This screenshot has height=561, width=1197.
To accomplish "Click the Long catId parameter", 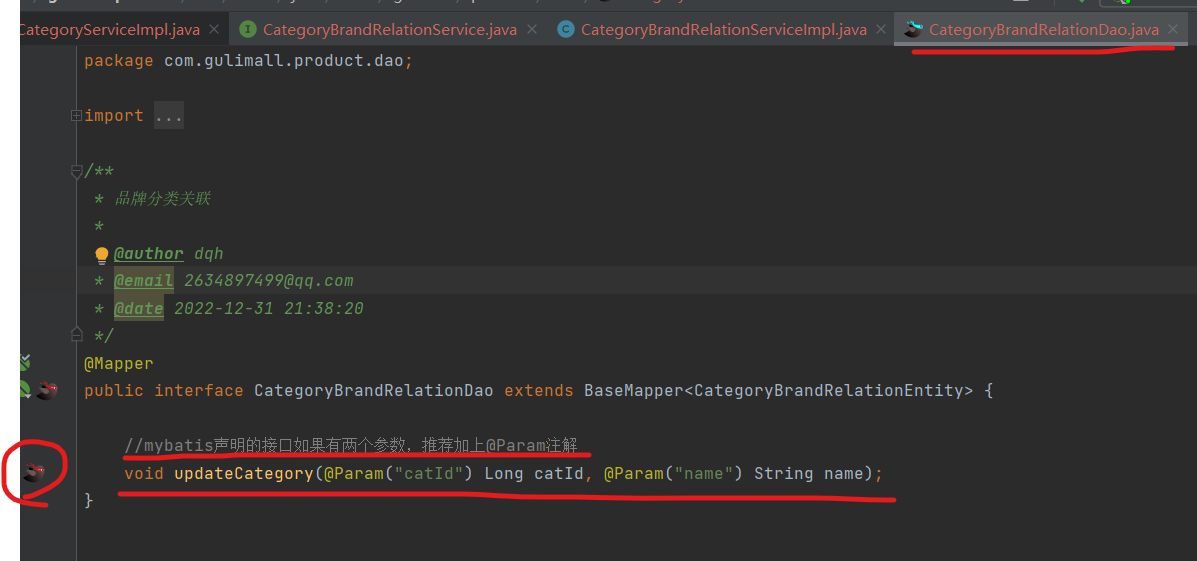I will (534, 473).
